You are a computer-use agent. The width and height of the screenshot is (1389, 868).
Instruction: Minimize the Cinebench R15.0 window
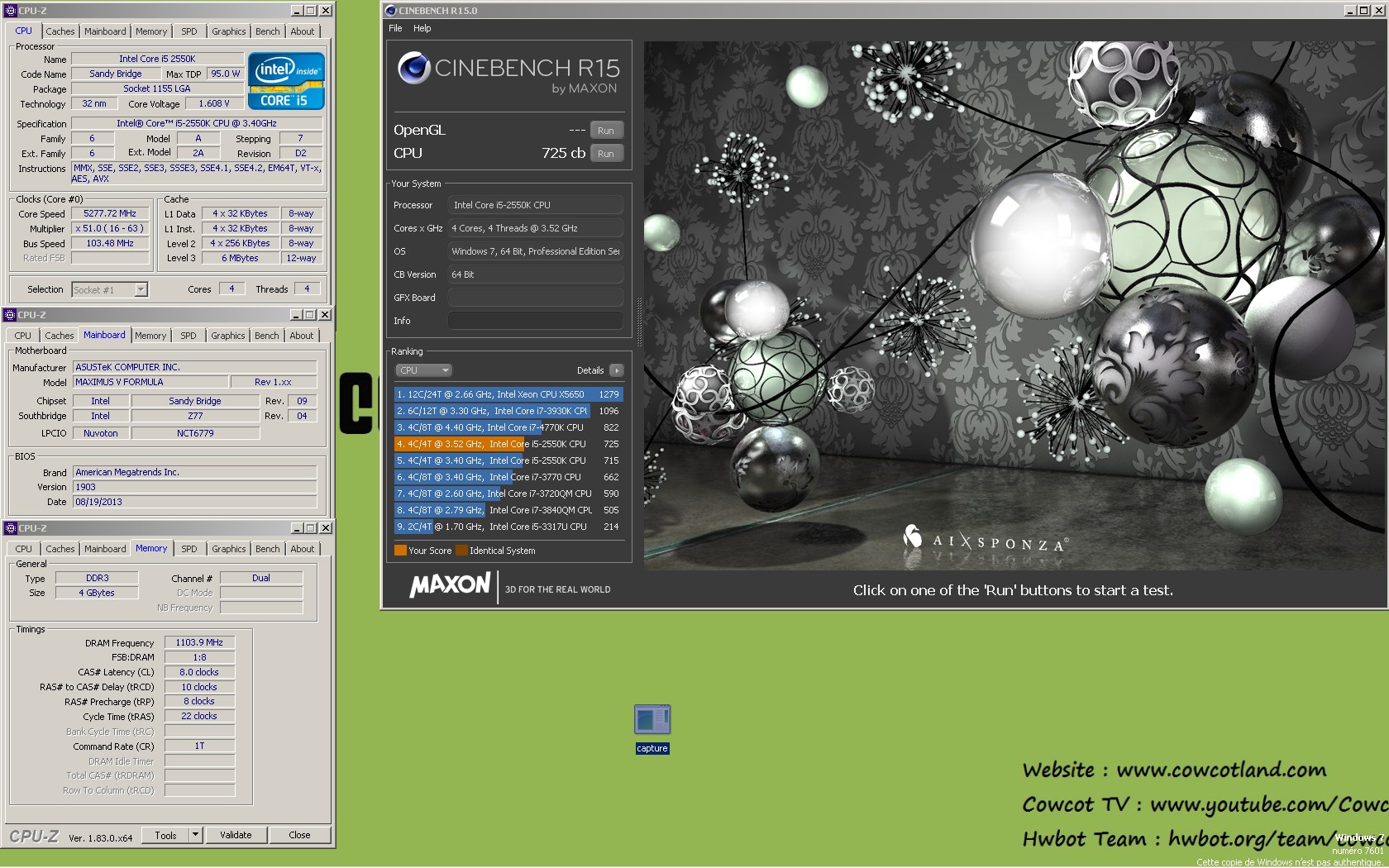point(1350,11)
